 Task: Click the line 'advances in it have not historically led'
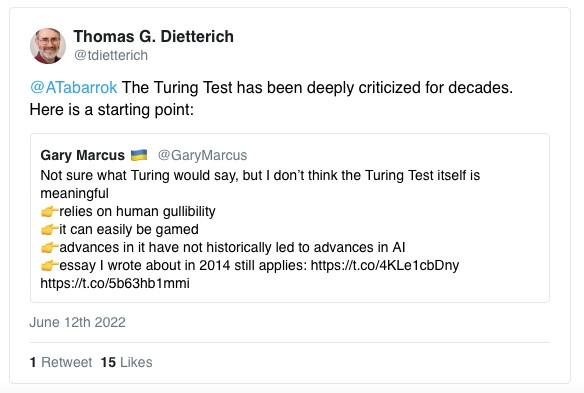[232, 247]
